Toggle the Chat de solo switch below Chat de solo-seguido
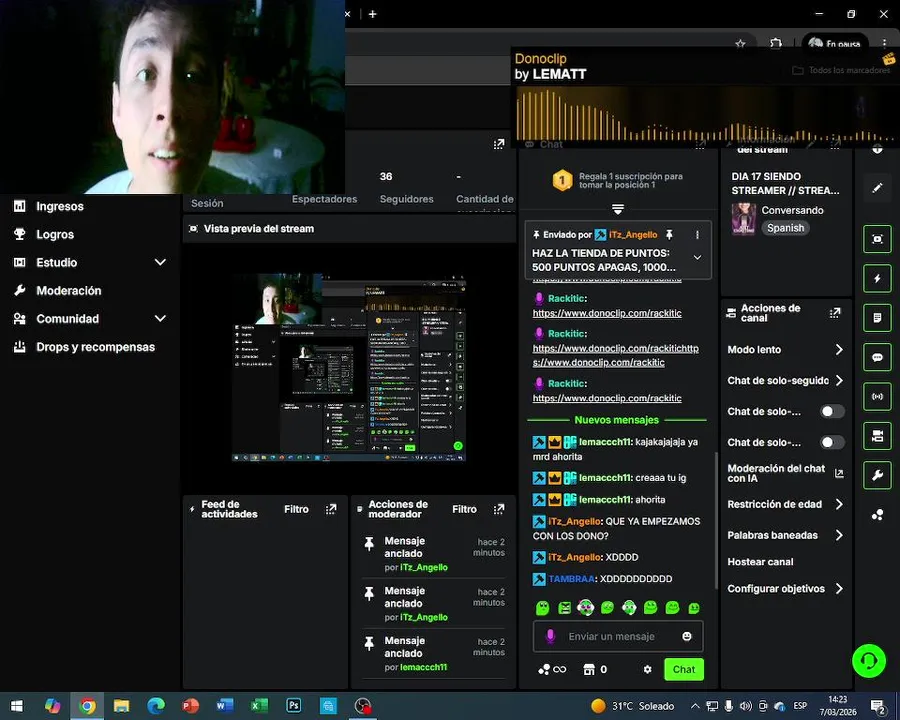The image size is (900, 720). (x=832, y=412)
